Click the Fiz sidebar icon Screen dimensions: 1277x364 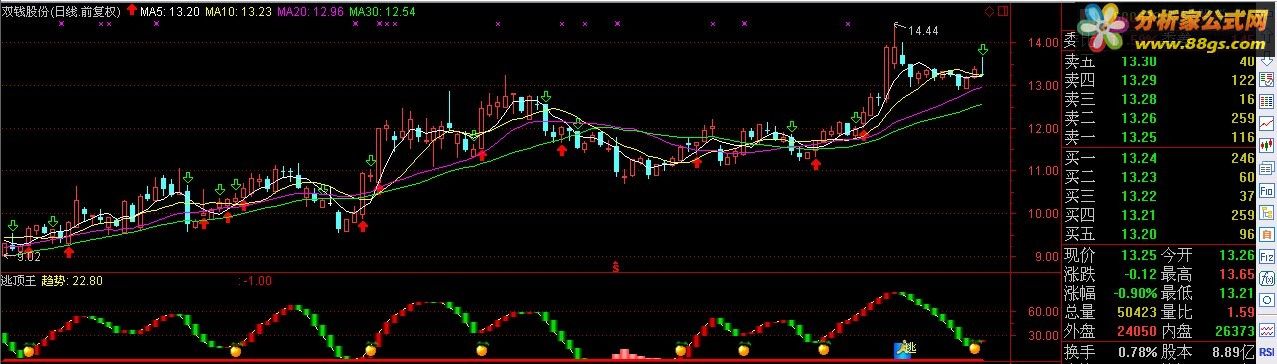pos(1267,257)
